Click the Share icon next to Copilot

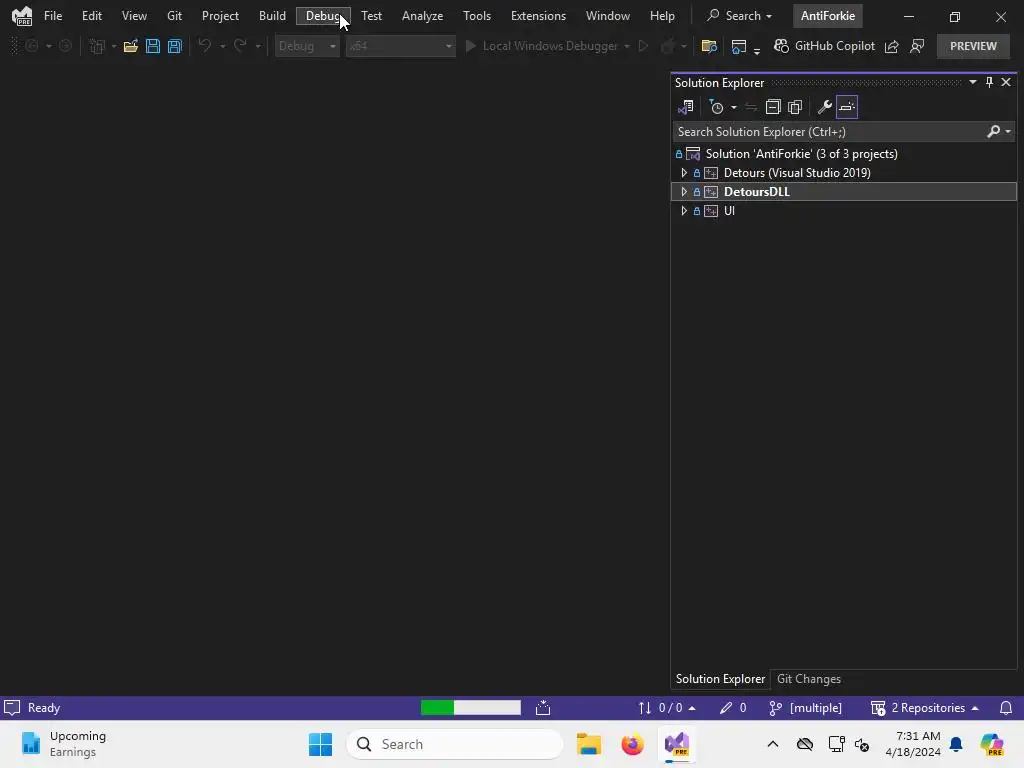891,46
